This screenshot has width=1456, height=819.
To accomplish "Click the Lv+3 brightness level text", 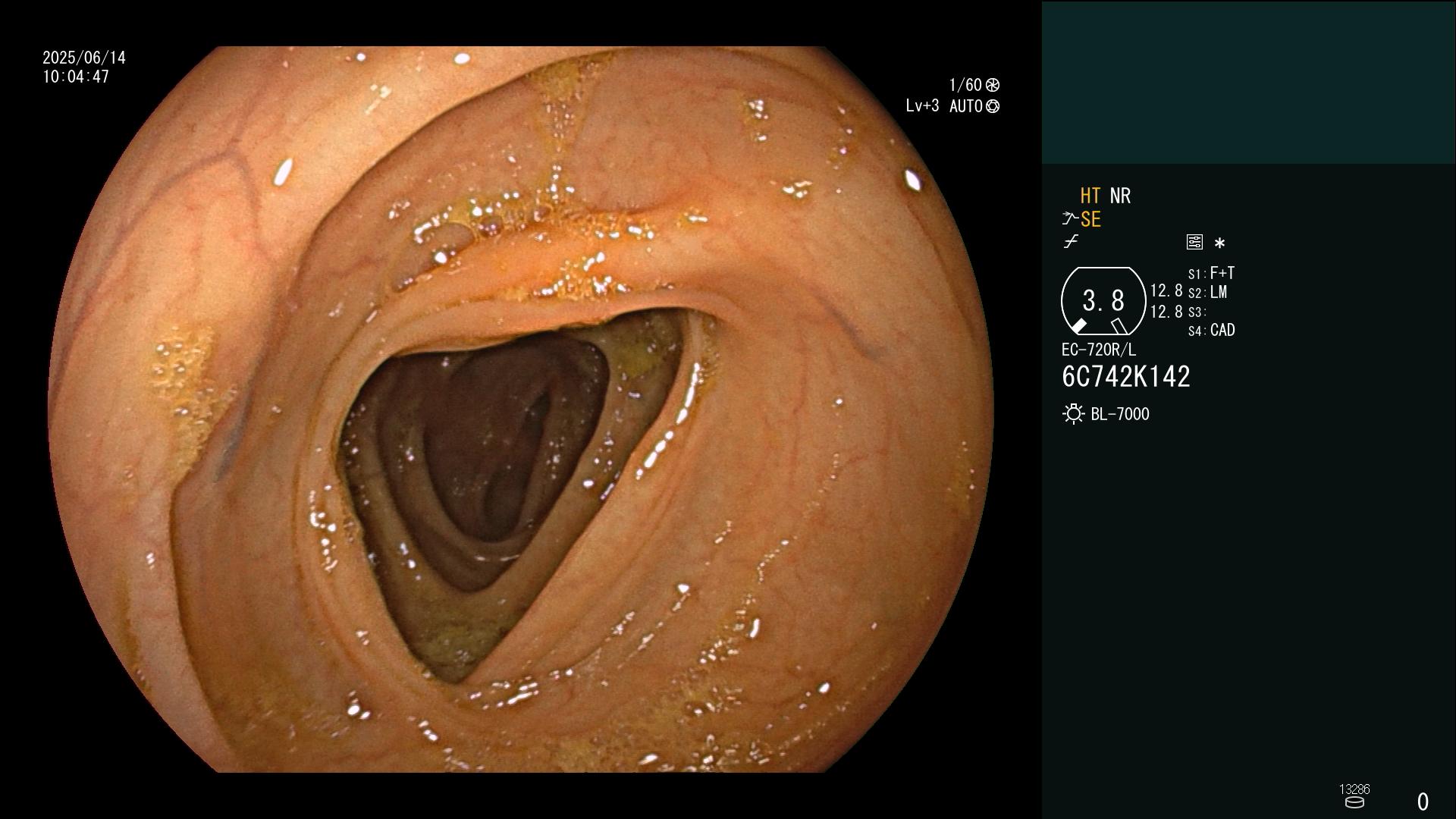I will click(x=922, y=106).
